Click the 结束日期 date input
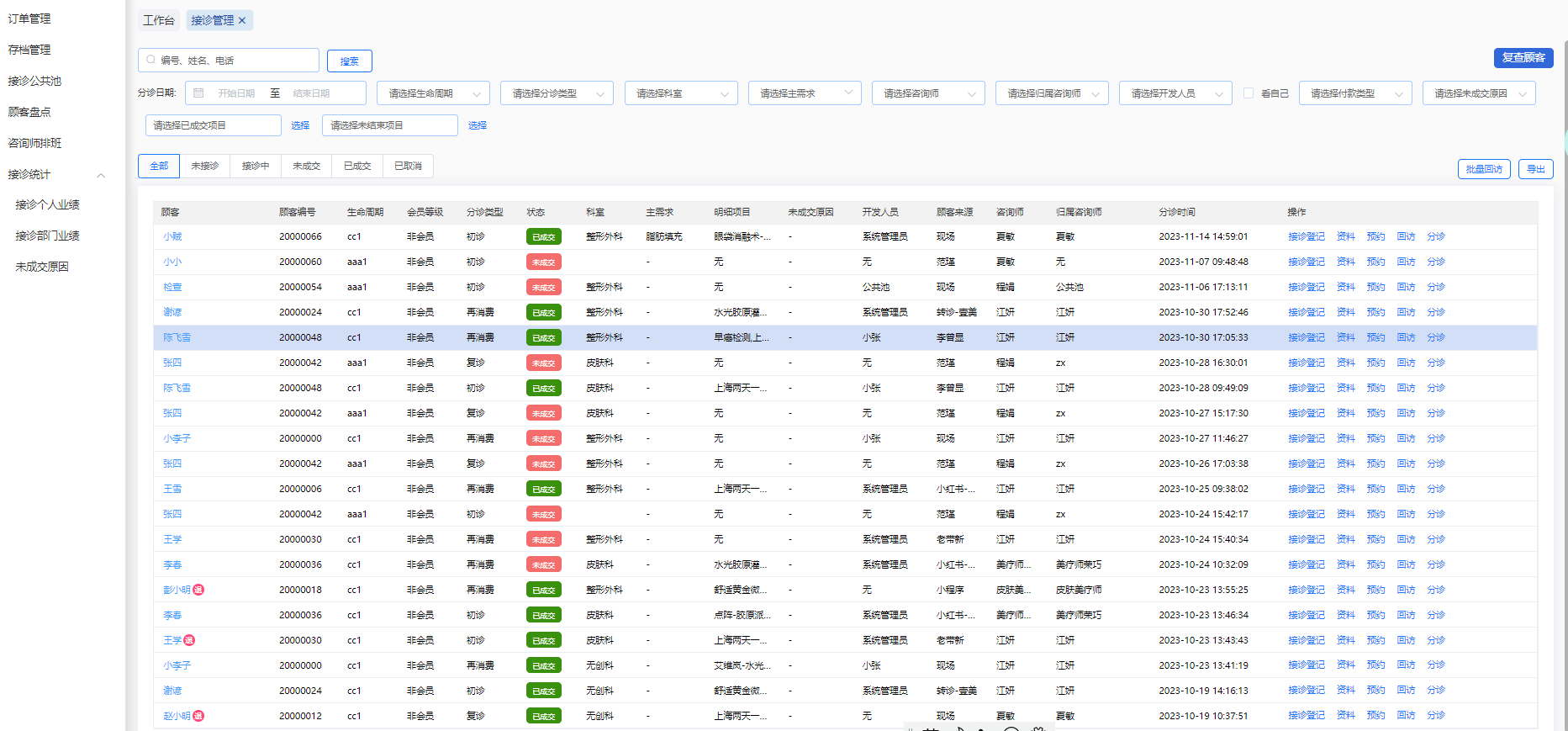Screen dimensions: 1568x731 pos(311,93)
